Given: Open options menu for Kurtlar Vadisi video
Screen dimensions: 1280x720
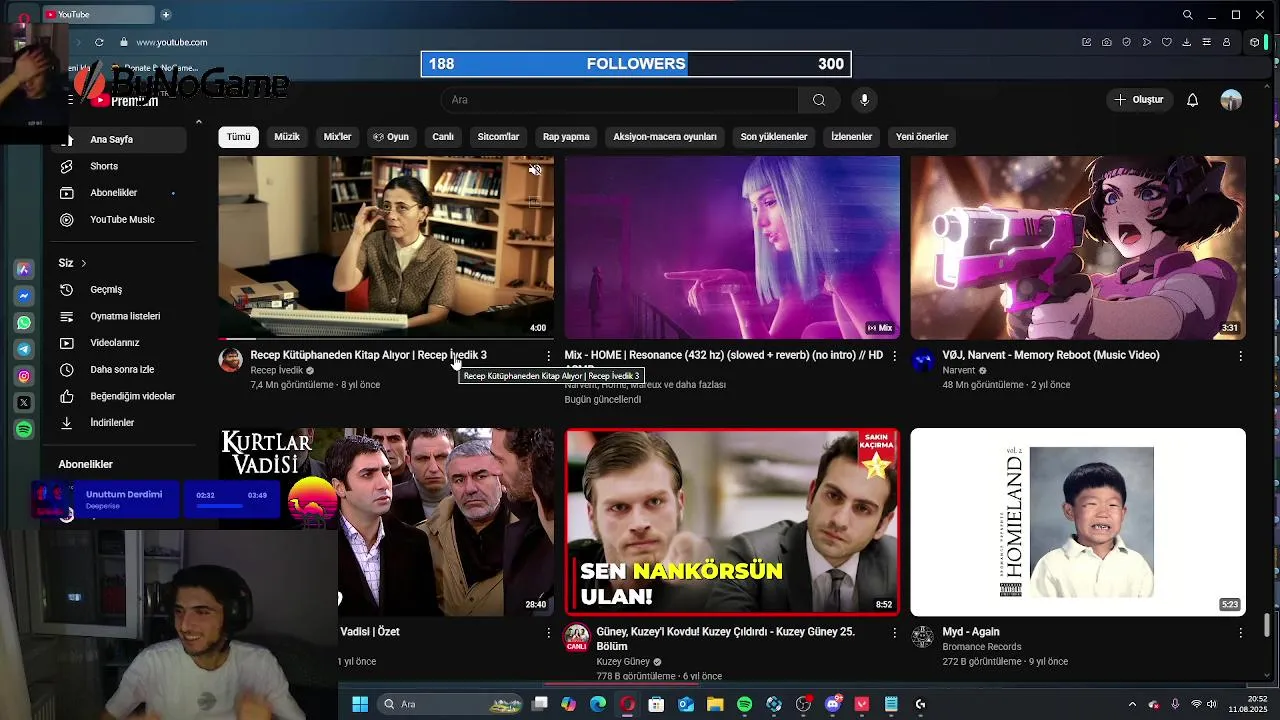Looking at the screenshot, I should (x=548, y=633).
